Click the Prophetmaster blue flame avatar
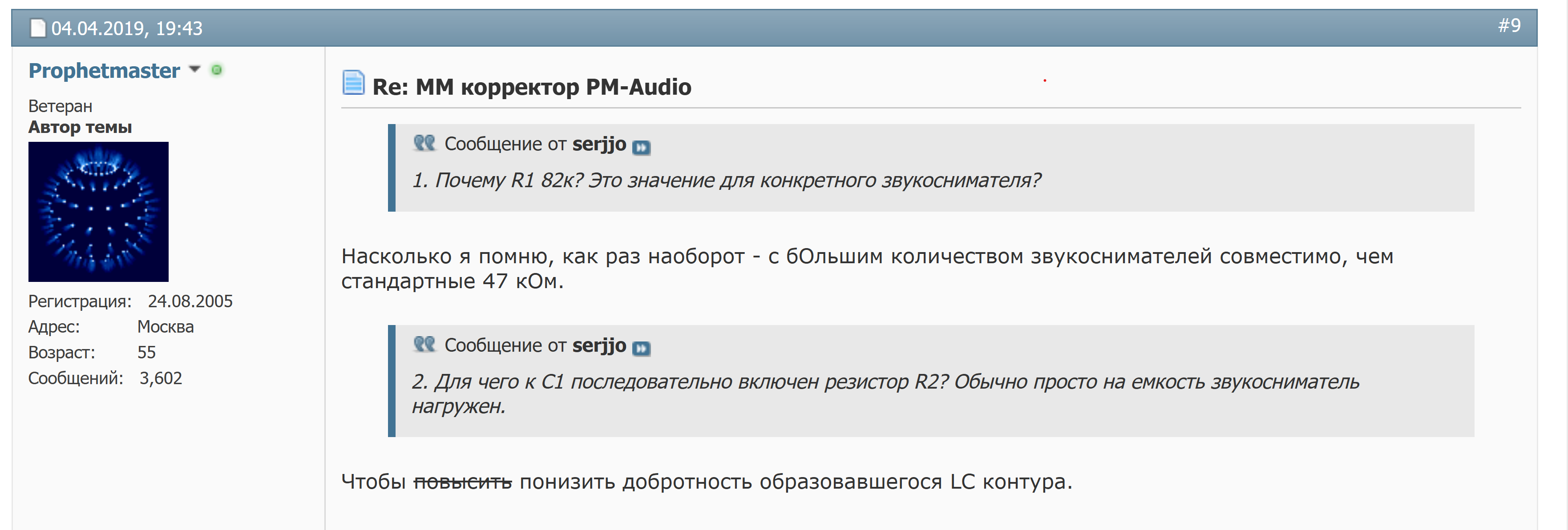 coord(99,212)
